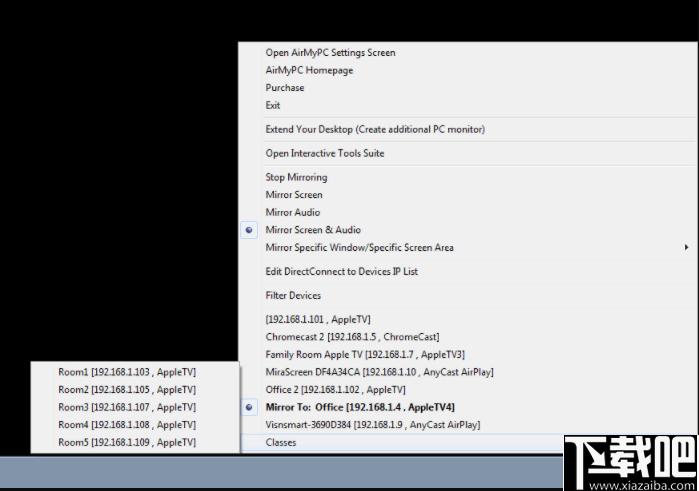Choose Mirror Screen only mode
Screen dimensions: 699x491
point(294,195)
